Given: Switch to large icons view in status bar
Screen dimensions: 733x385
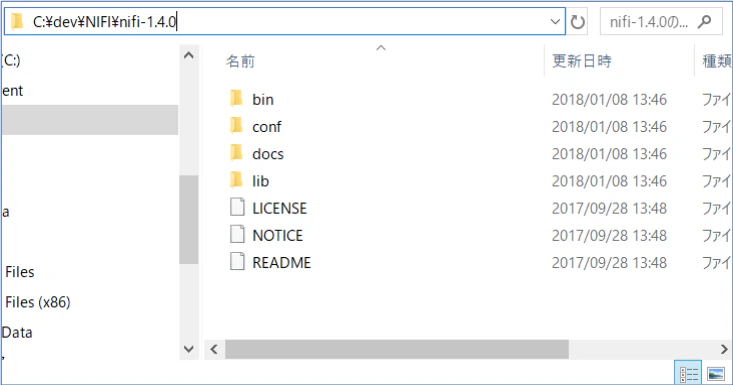Looking at the screenshot, I should point(716,373).
